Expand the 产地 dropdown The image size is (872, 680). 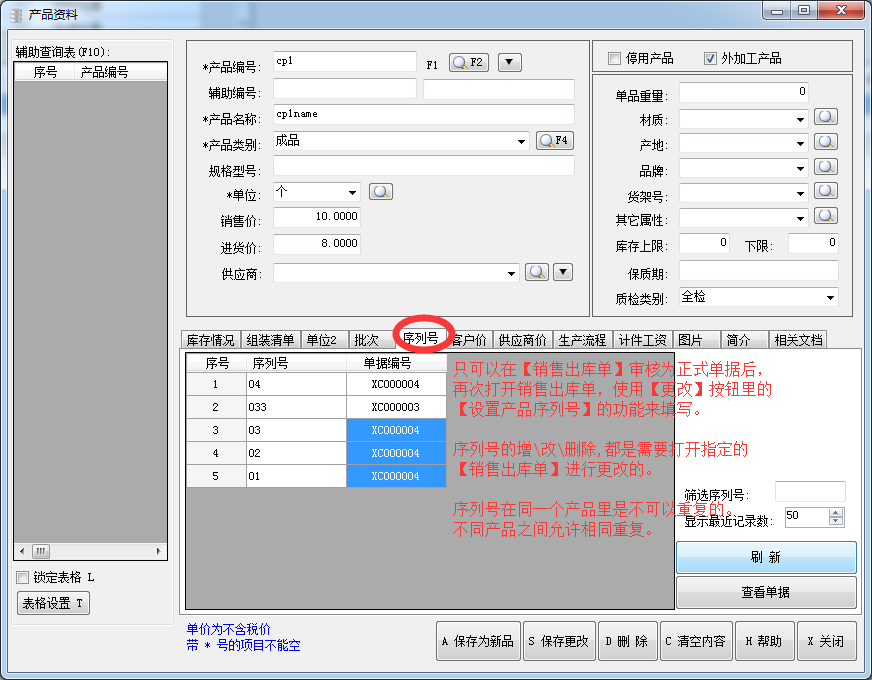pyautogui.click(x=800, y=143)
